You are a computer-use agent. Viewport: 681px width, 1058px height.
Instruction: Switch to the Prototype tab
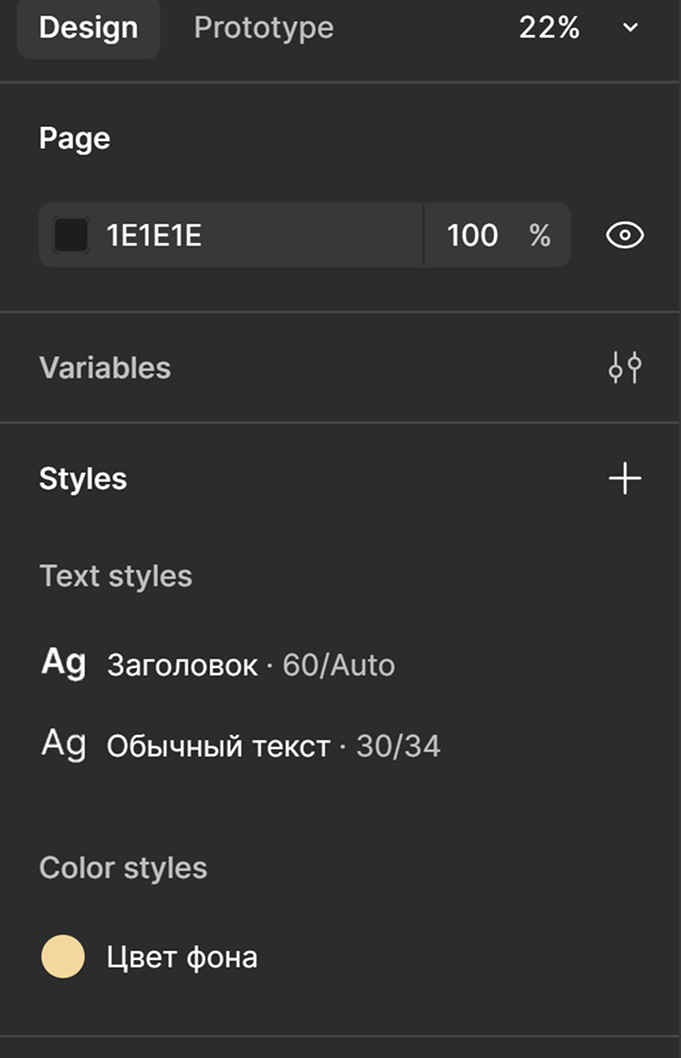click(263, 28)
